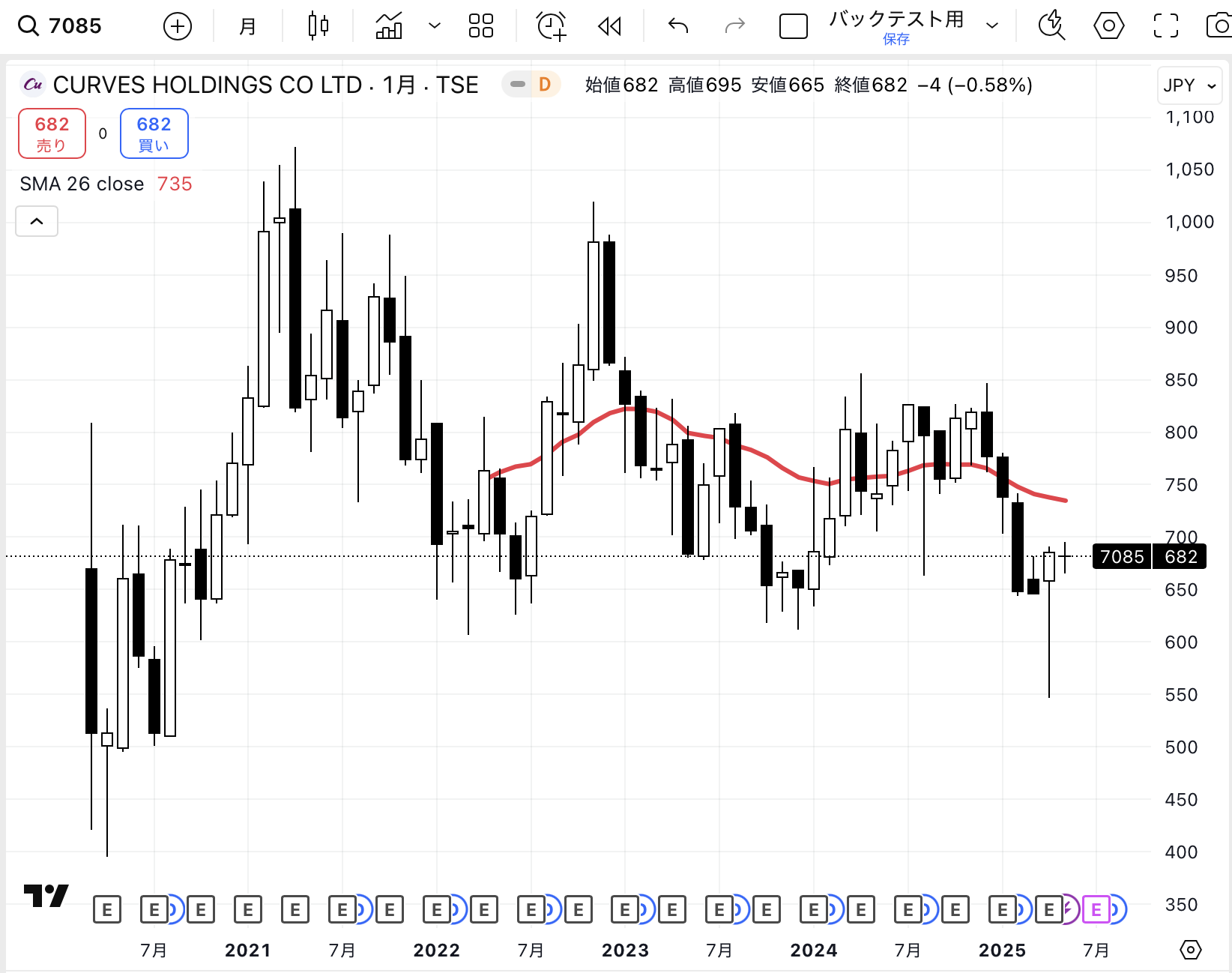Open the indicators menu icon

[388, 26]
